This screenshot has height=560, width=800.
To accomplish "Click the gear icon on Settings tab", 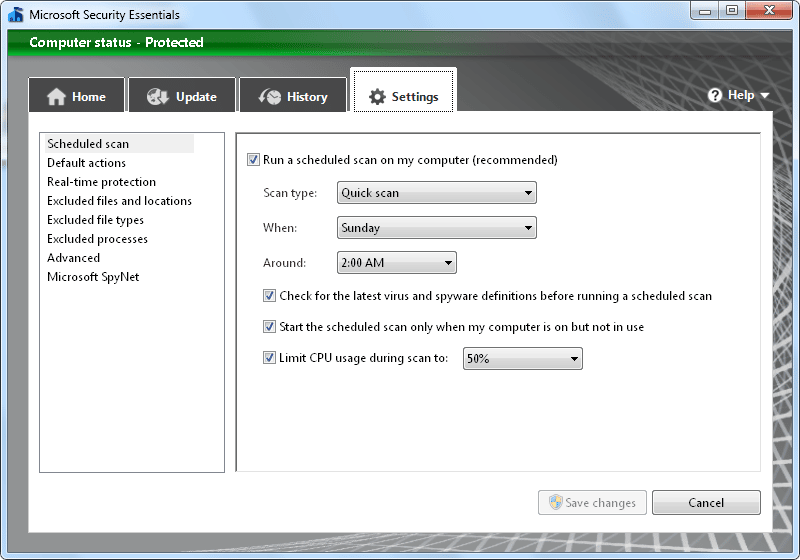I will (x=377, y=97).
